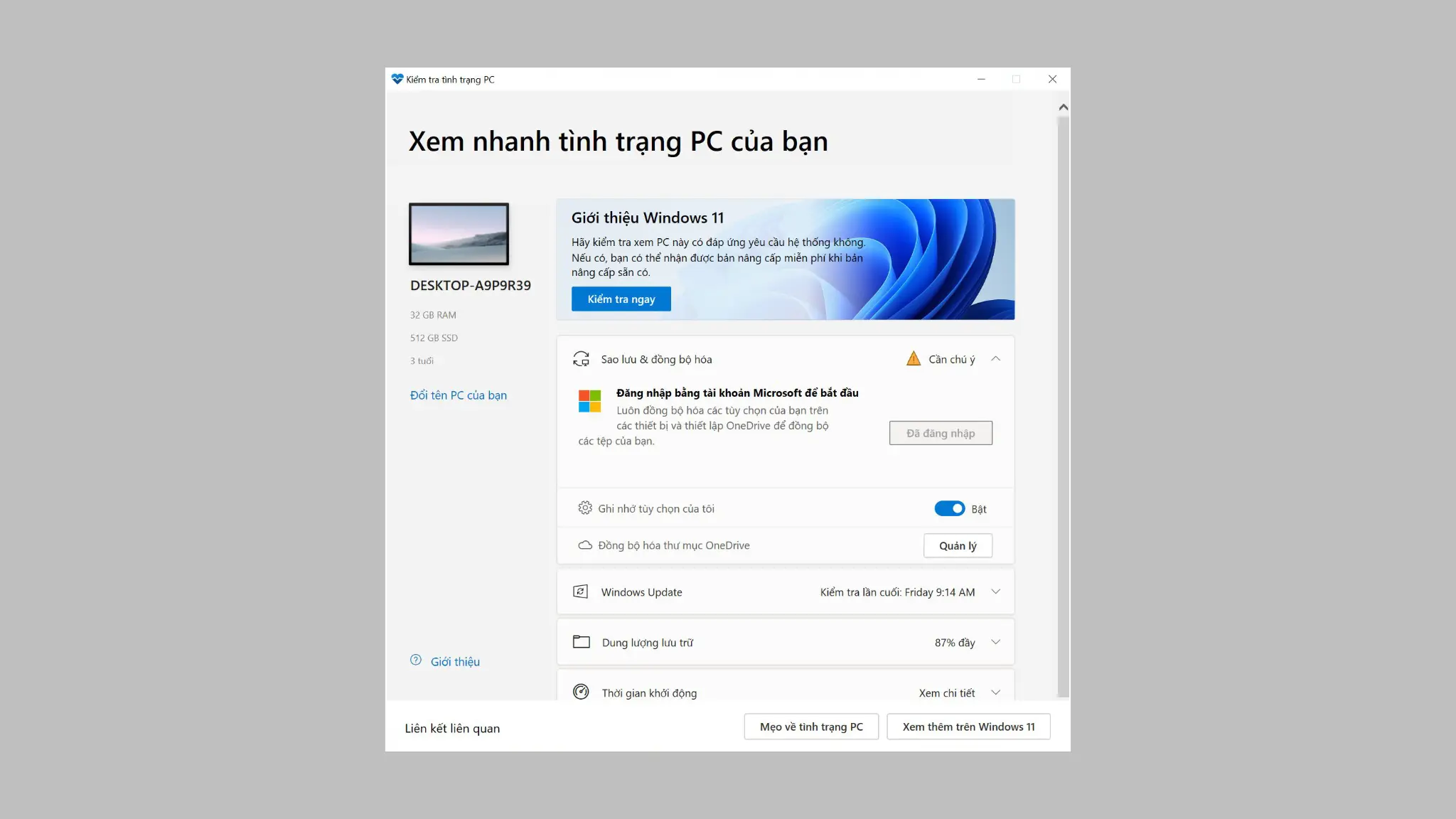Image resolution: width=1456 pixels, height=819 pixels.
Task: Expand the Windows Update section chevron
Action: point(995,591)
